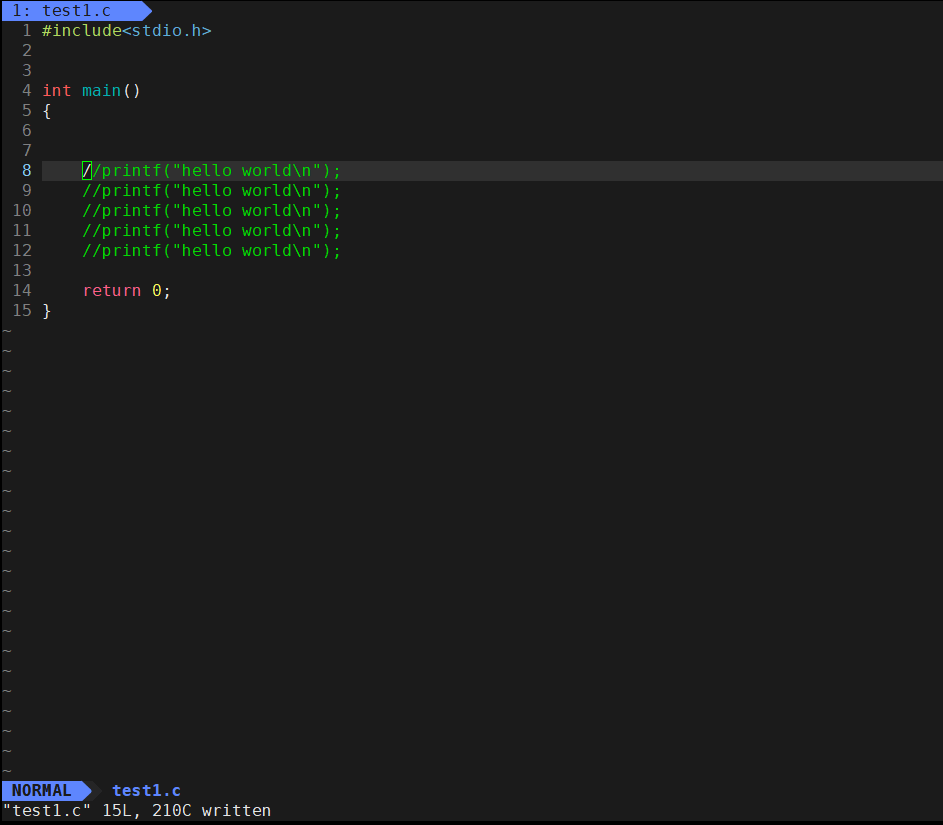Viewport: 943px width, 825px height.
Task: Click line number 2 in the gutter
Action: tap(26, 51)
